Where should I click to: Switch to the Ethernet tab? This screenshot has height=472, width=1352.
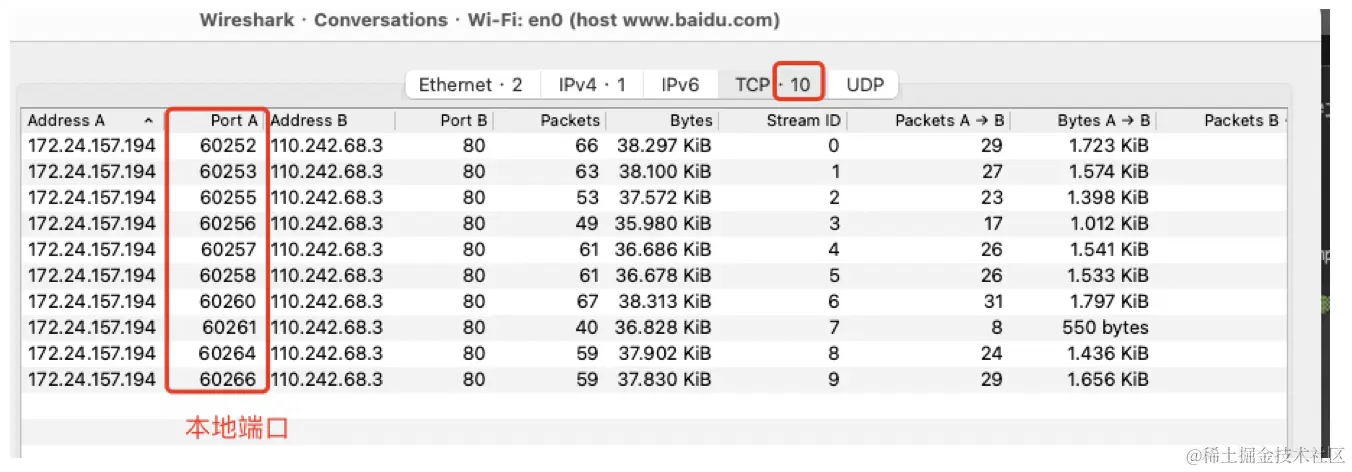(x=470, y=85)
